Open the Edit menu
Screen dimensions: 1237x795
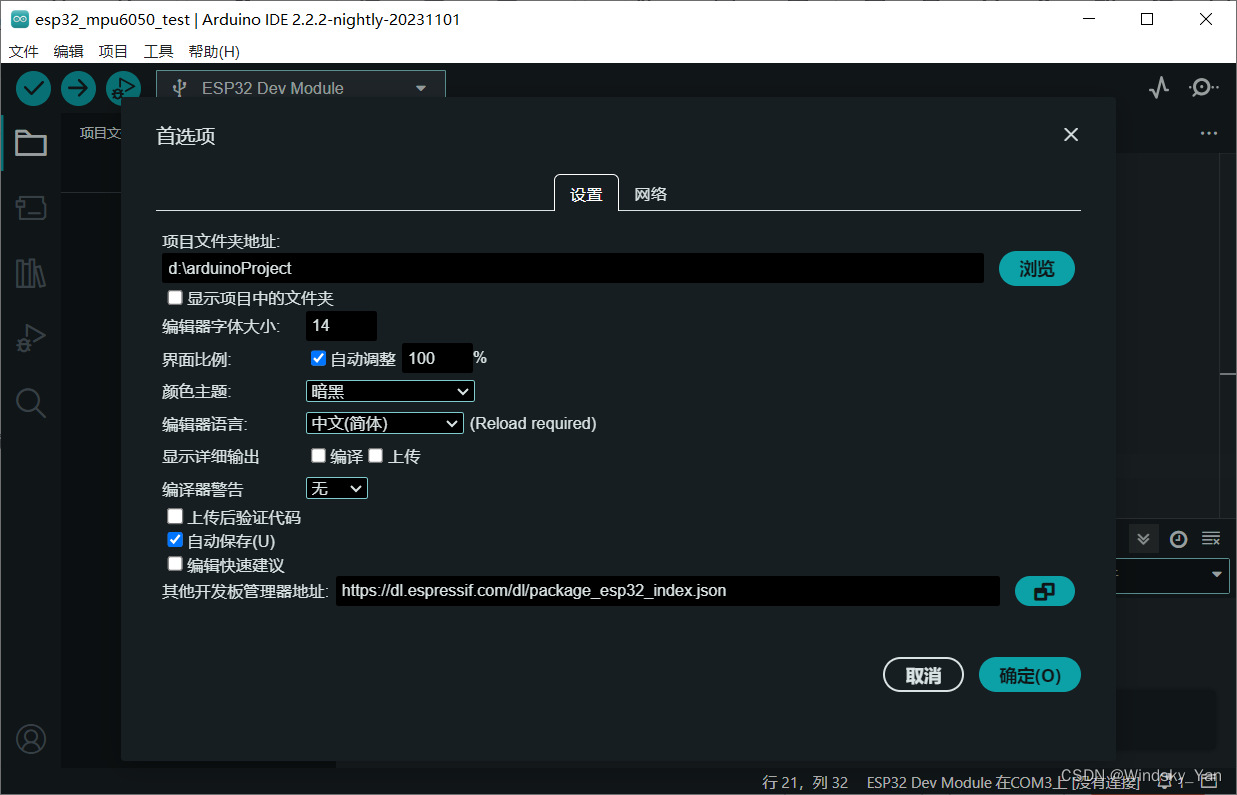pos(69,51)
